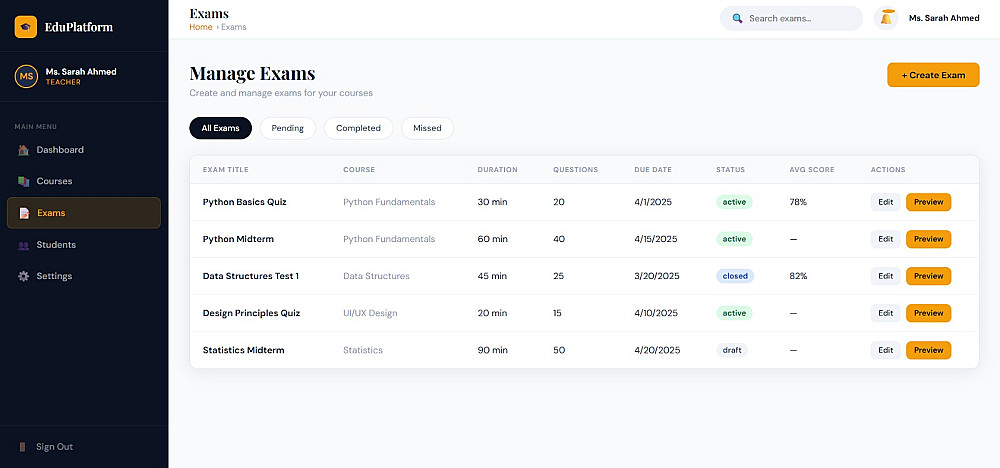Click the MS avatar circle in sidebar
Image resolution: width=1000 pixels, height=468 pixels.
pyautogui.click(x=26, y=77)
